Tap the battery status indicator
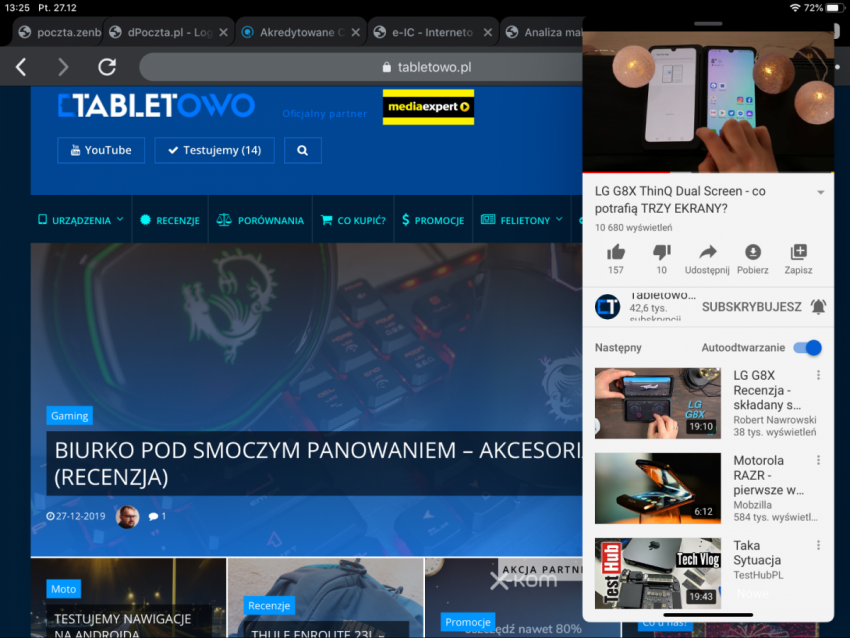850x638 pixels. [835, 8]
